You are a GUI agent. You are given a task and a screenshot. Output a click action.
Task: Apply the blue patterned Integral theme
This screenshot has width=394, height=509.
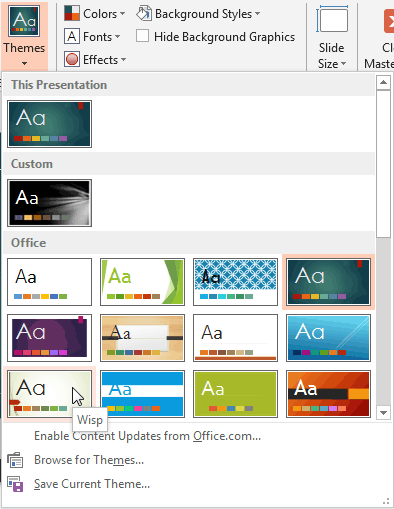[235, 282]
